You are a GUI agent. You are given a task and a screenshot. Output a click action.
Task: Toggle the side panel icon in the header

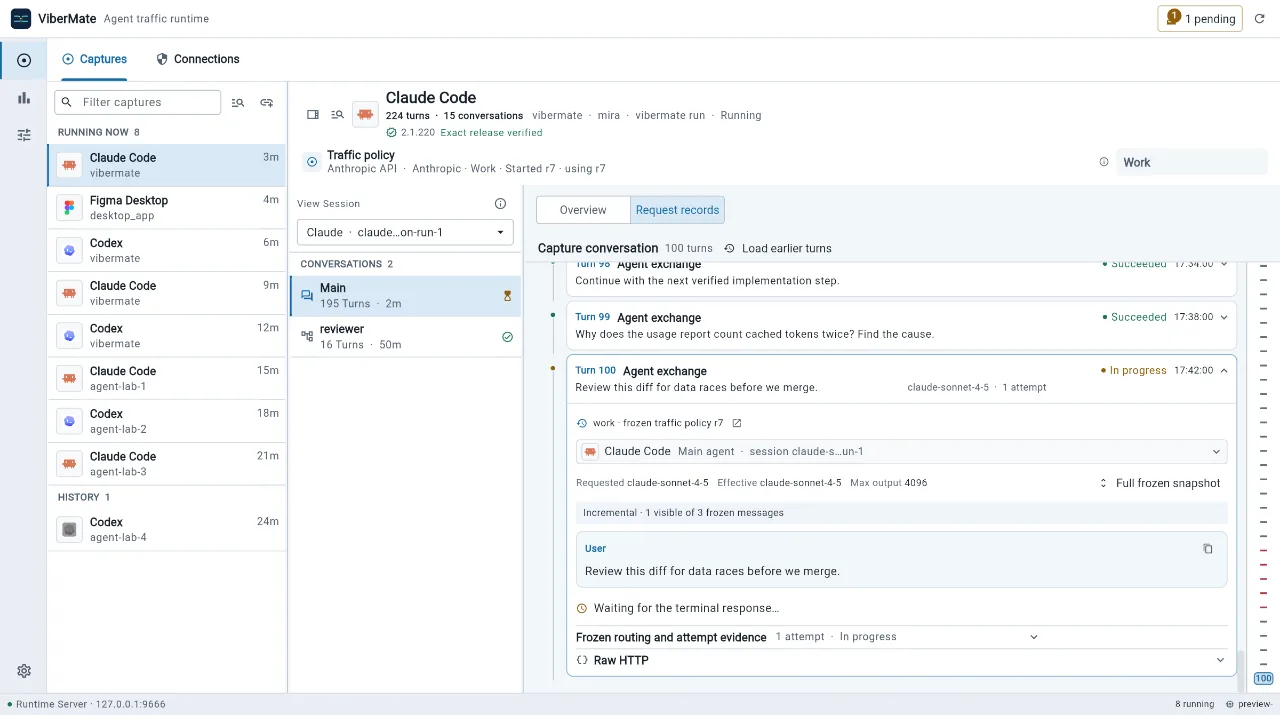(x=313, y=115)
